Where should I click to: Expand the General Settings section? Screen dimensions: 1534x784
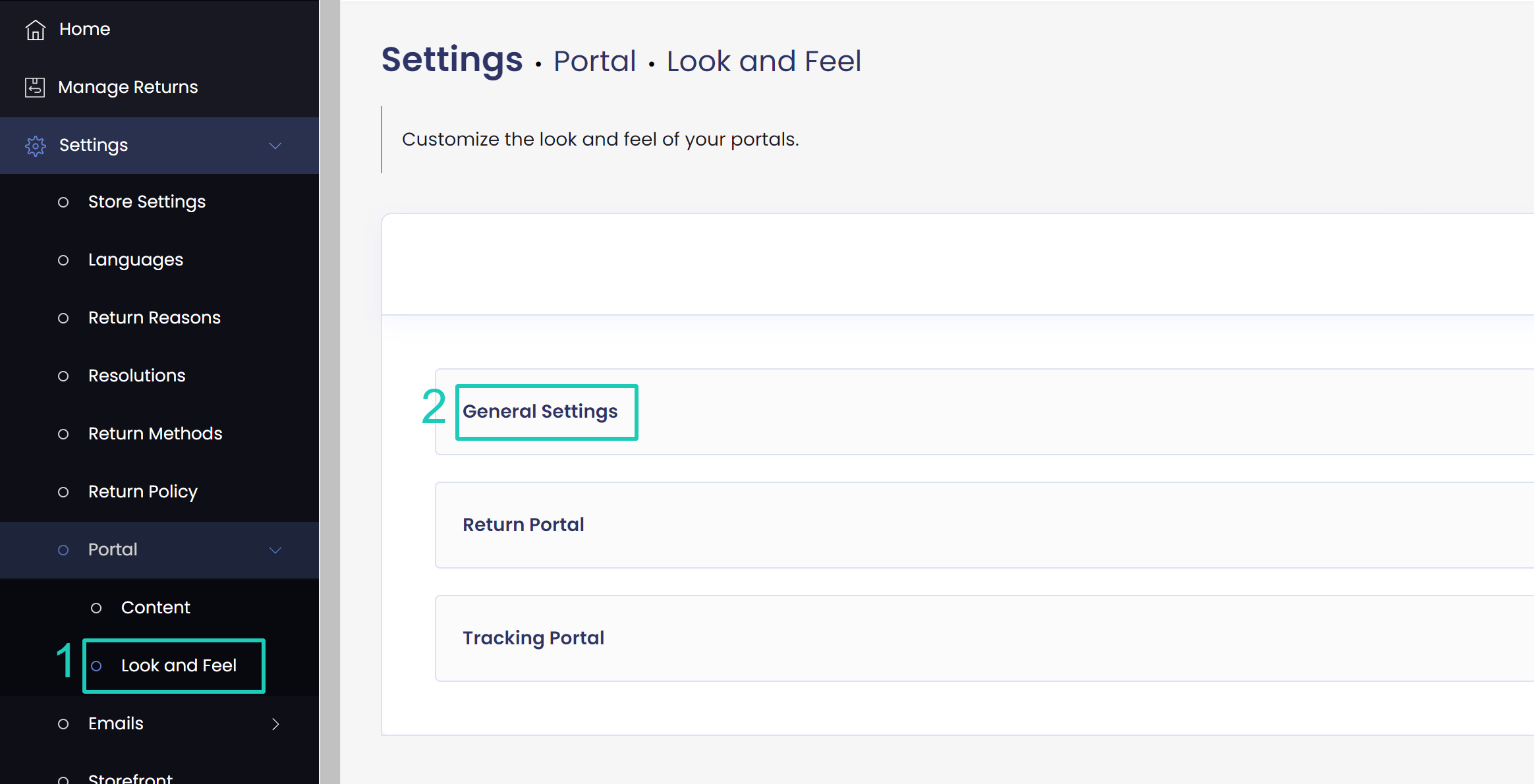pyautogui.click(x=540, y=412)
